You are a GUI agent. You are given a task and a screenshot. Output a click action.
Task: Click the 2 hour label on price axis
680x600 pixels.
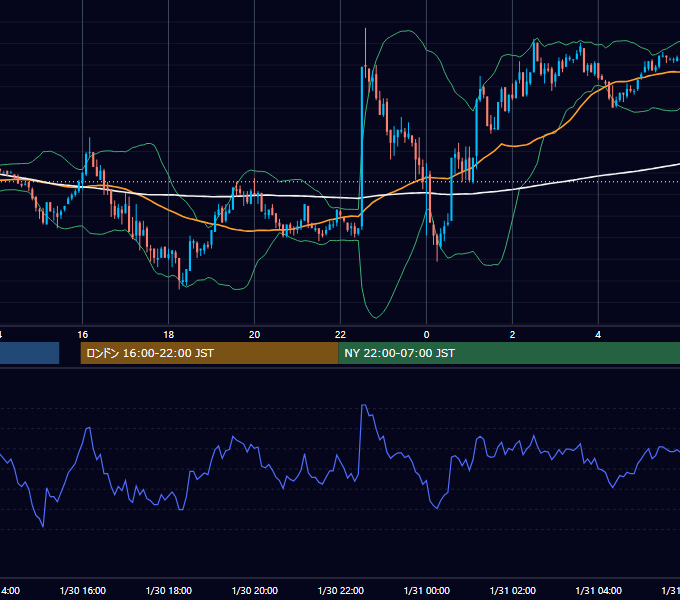tap(512, 335)
